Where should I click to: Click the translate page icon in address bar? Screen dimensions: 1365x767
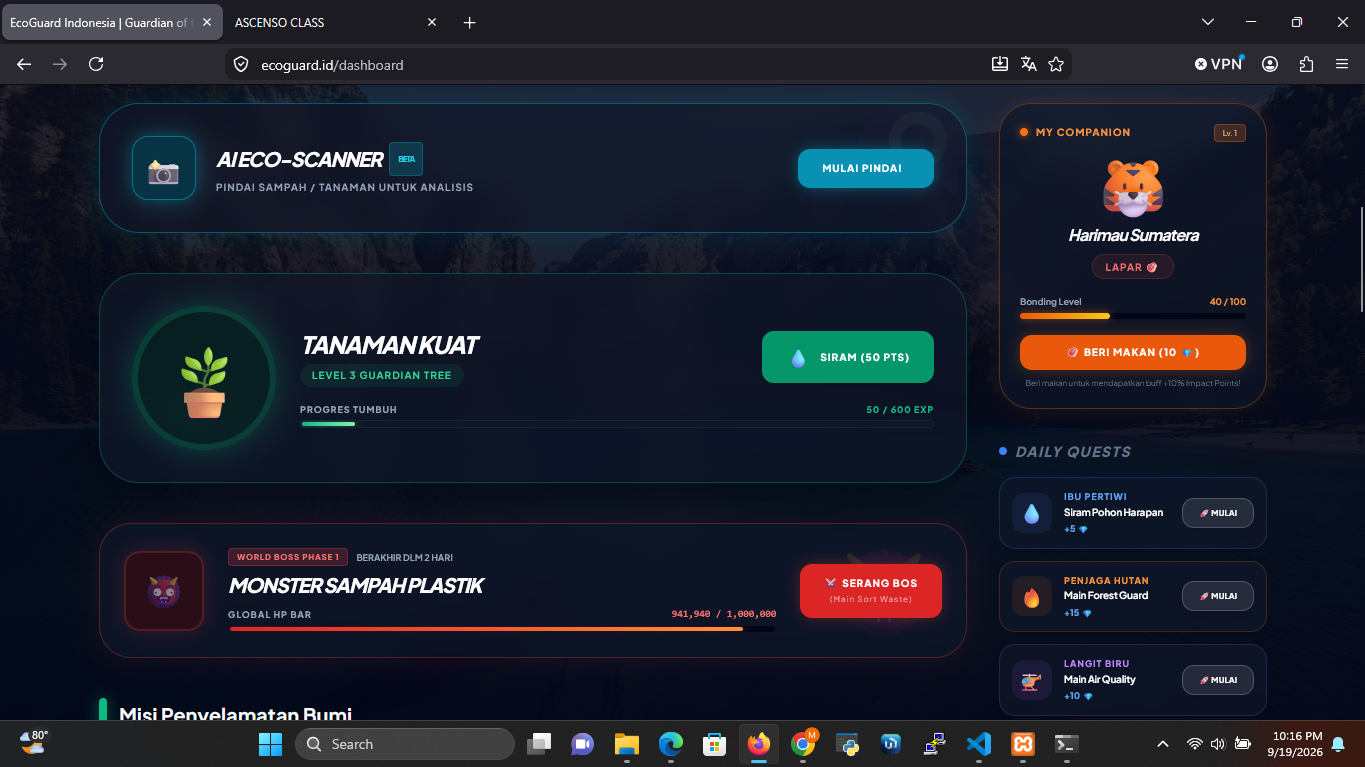(x=1028, y=64)
